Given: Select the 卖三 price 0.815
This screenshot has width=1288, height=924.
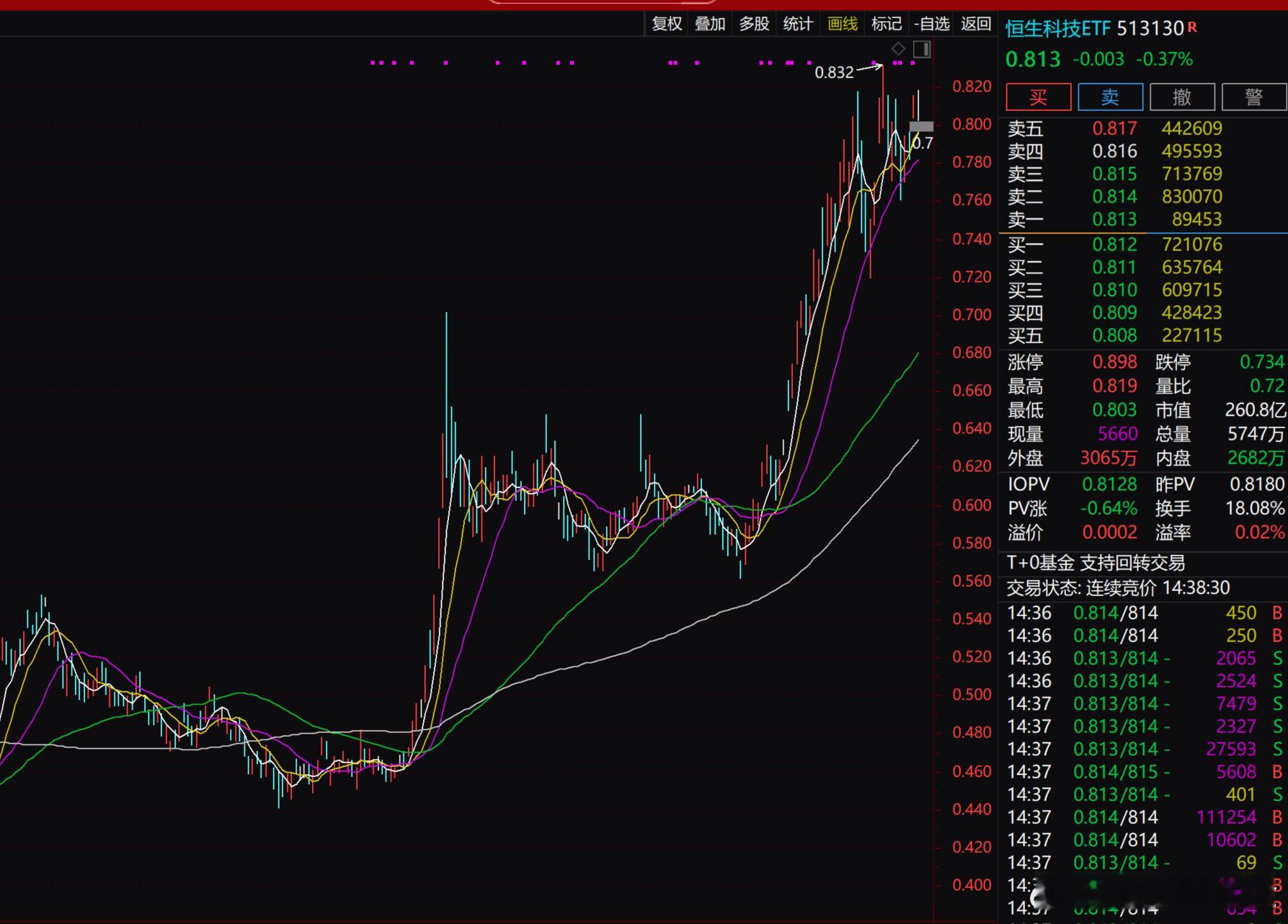Looking at the screenshot, I should click(1114, 174).
